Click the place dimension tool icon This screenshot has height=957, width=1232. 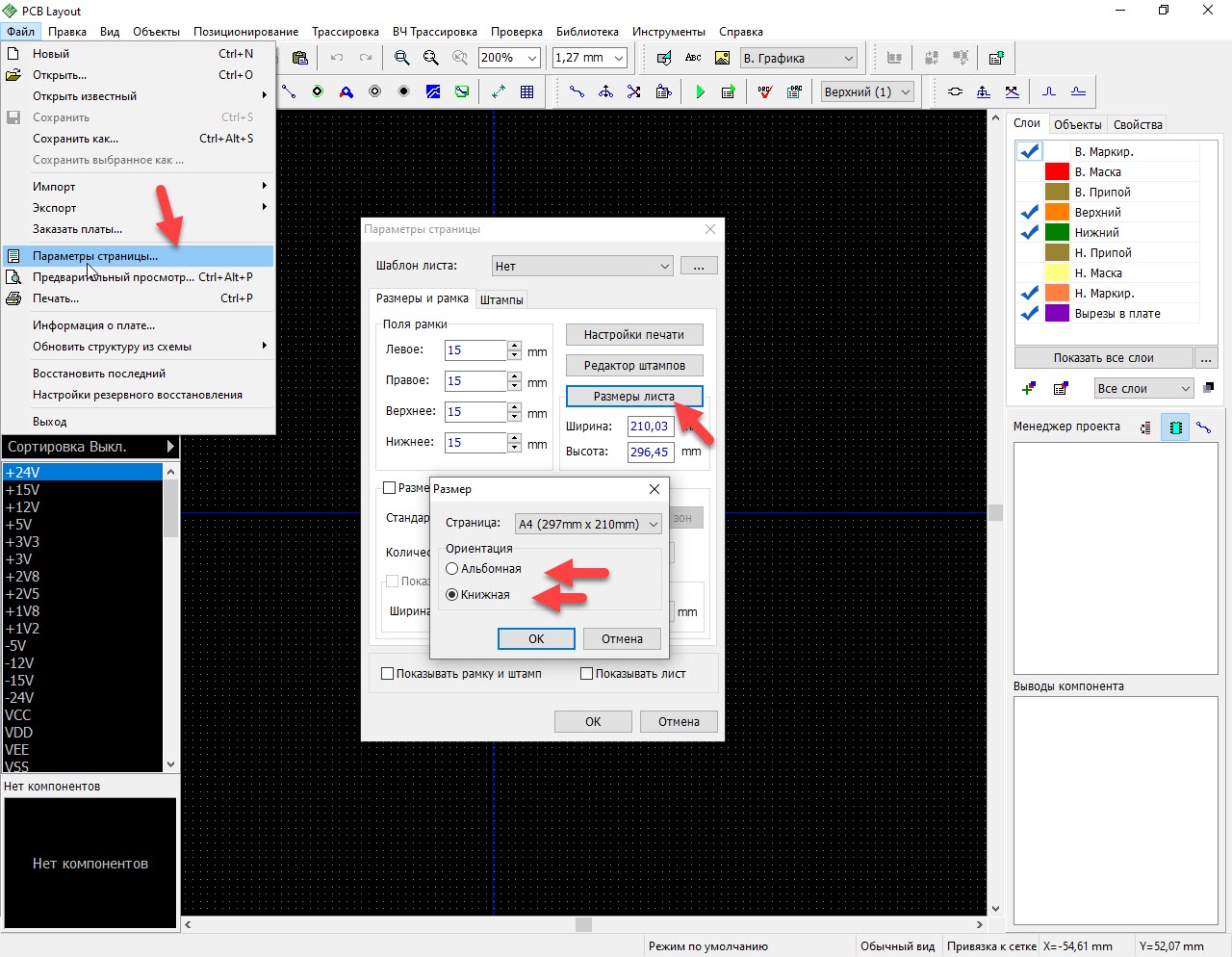[x=499, y=92]
